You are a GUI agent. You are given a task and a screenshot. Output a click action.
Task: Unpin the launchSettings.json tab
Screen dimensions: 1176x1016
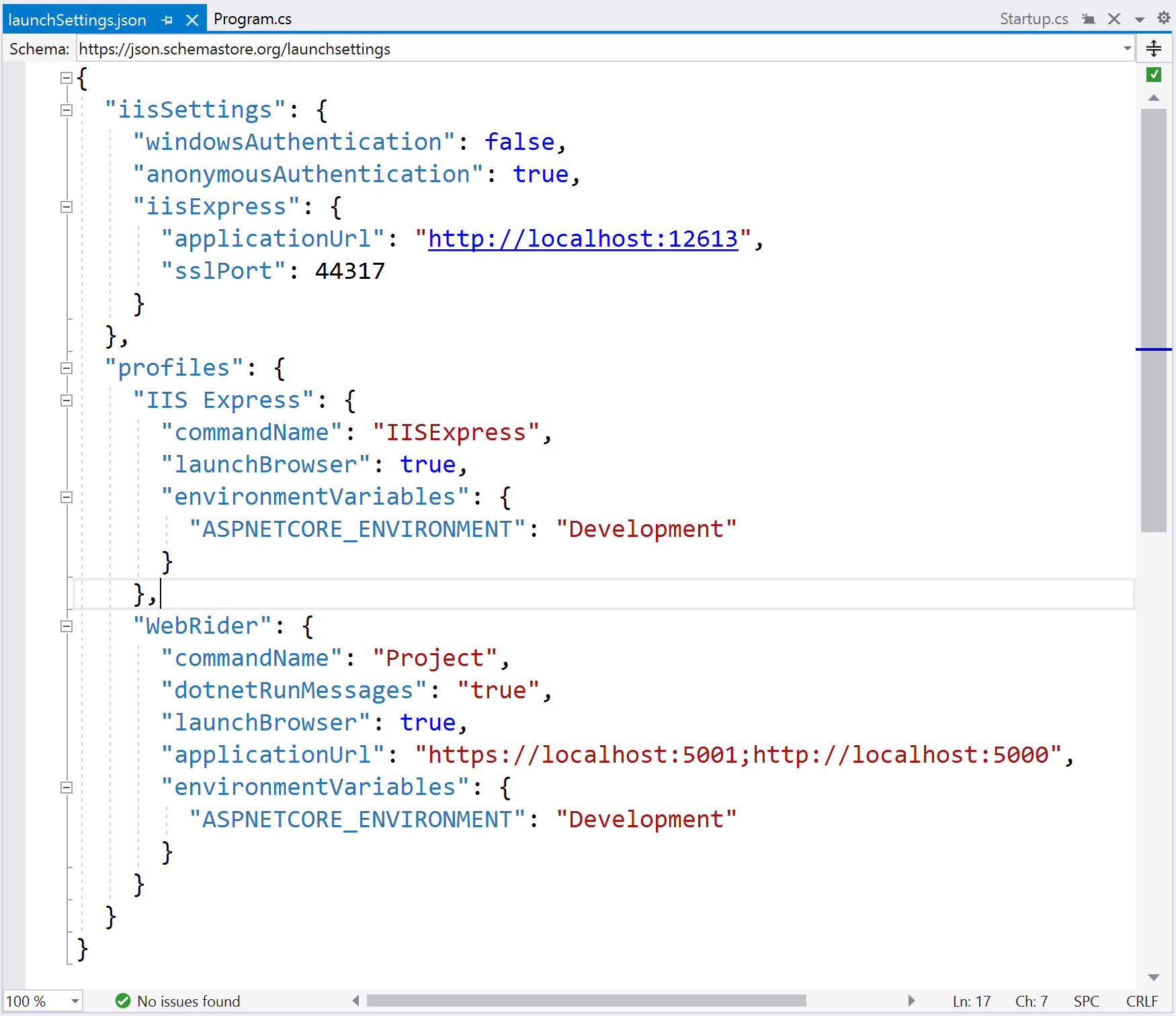[x=166, y=19]
